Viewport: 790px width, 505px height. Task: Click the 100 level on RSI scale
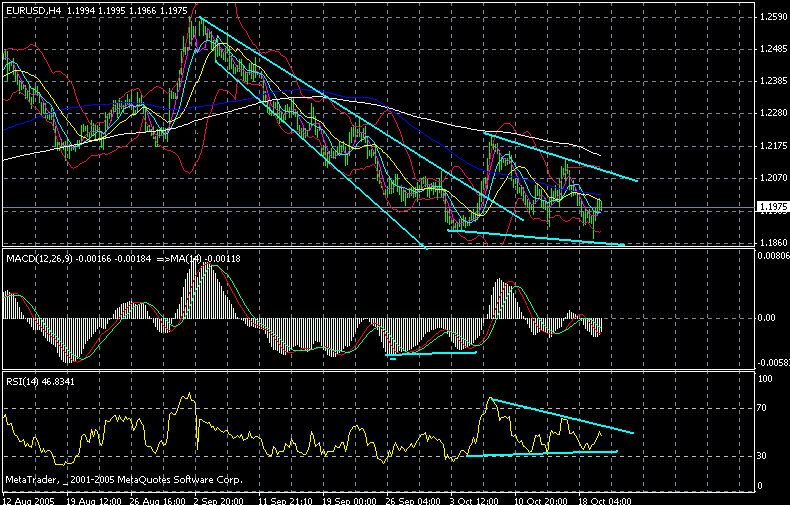pyautogui.click(x=765, y=378)
